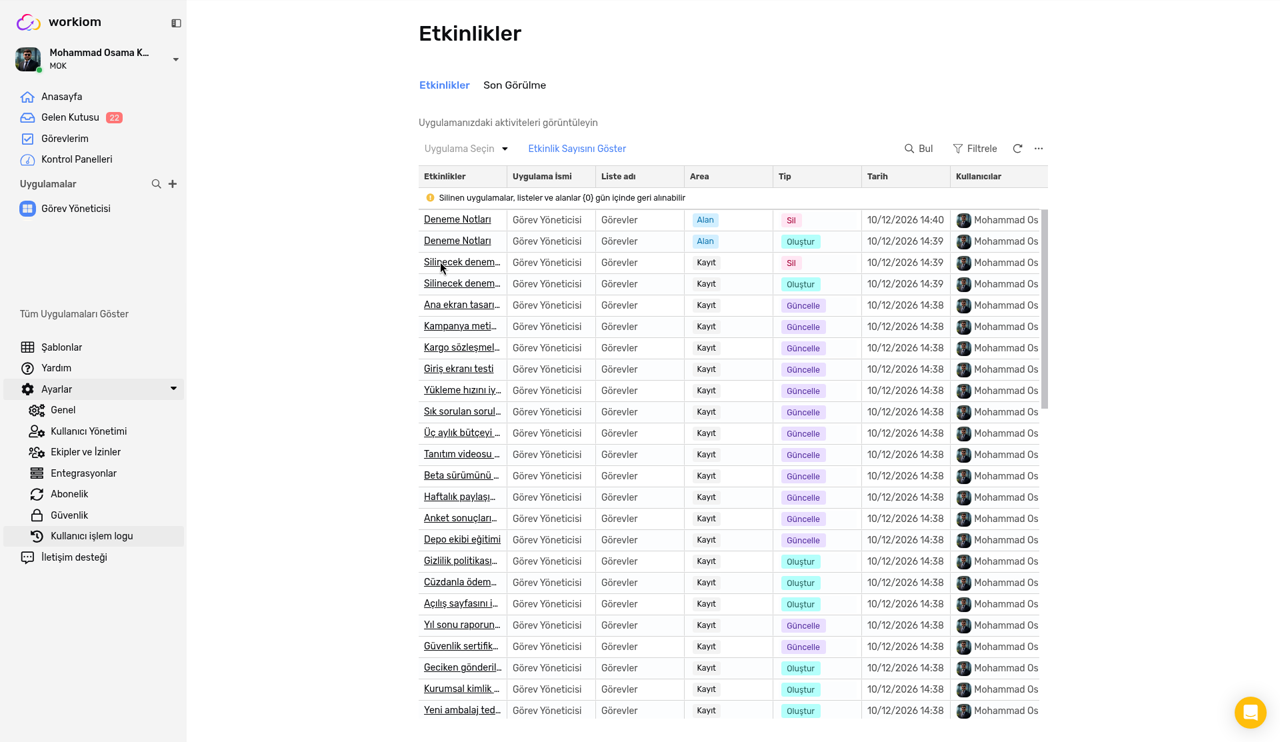1280x742 pixels.
Task: Search applications with the magnifier icon
Action: click(x=156, y=184)
